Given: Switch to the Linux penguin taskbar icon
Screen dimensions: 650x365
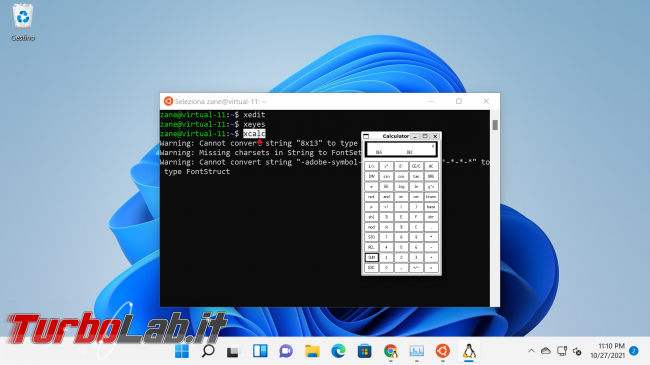Looking at the screenshot, I should point(469,351).
